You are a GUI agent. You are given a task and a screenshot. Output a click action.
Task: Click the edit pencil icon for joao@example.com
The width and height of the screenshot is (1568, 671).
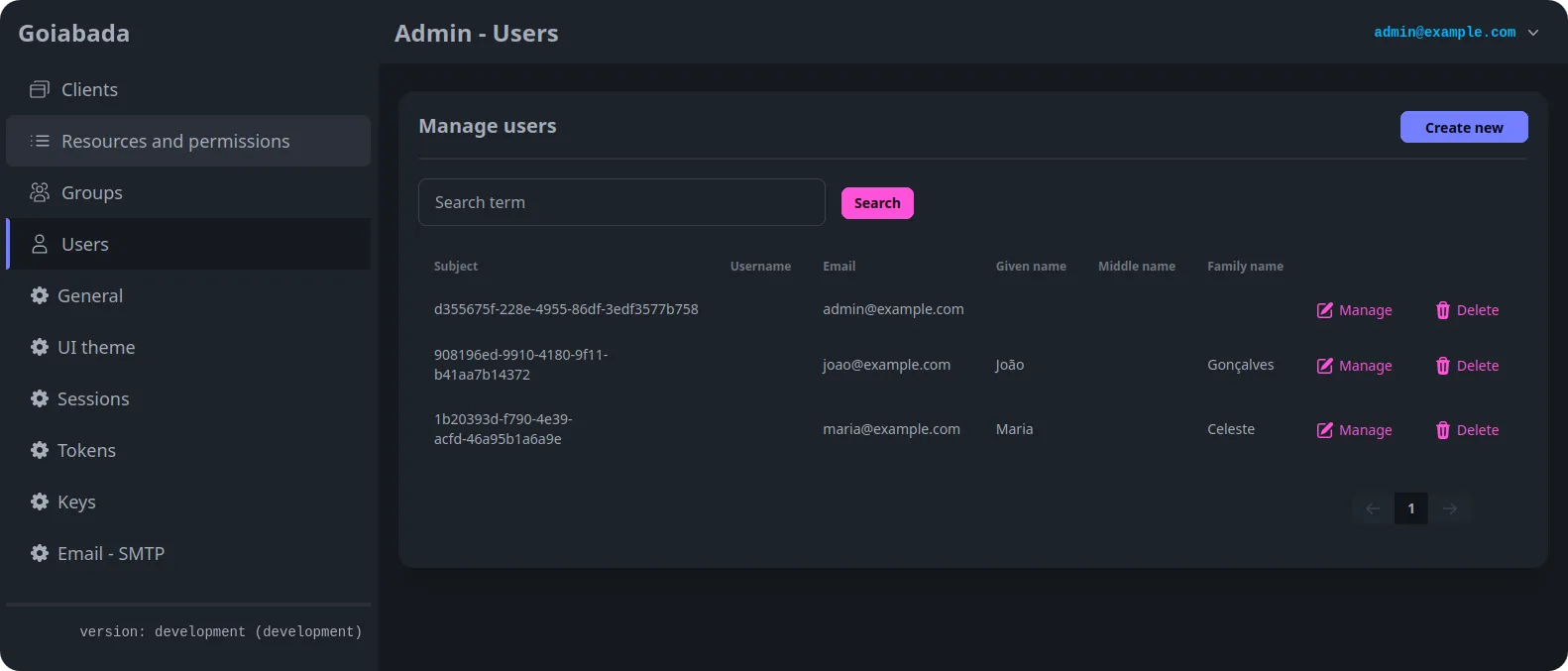(1324, 366)
